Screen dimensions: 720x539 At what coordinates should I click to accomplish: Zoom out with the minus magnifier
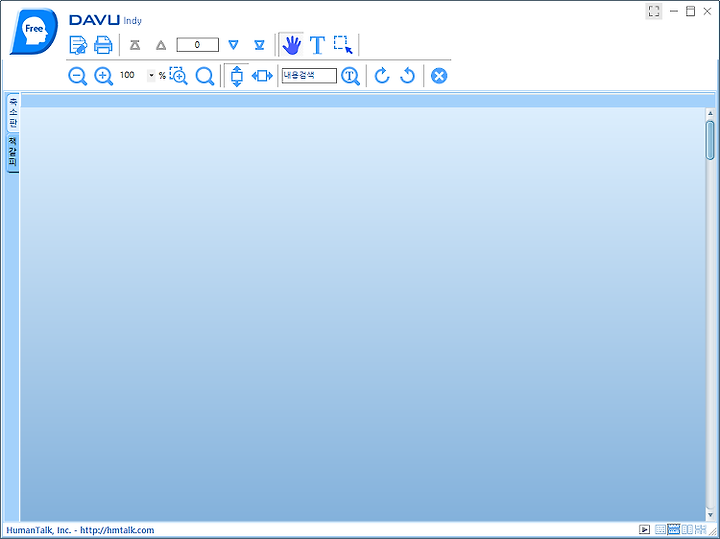(78, 76)
